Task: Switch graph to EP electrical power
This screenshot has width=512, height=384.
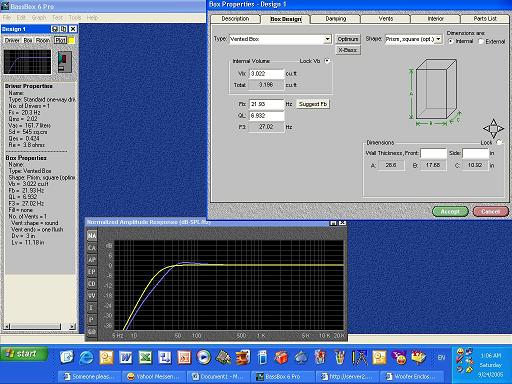Action: (92, 272)
